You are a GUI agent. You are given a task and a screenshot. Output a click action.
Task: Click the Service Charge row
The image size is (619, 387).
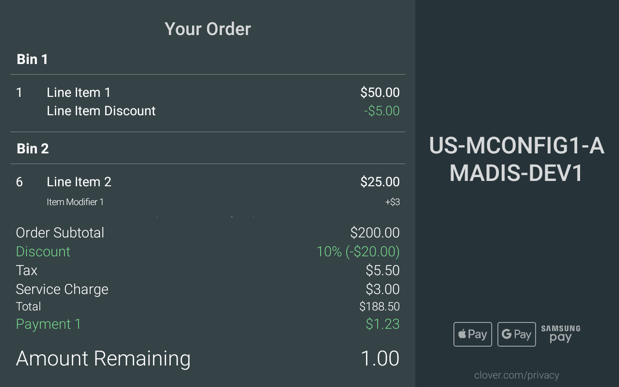tap(208, 289)
